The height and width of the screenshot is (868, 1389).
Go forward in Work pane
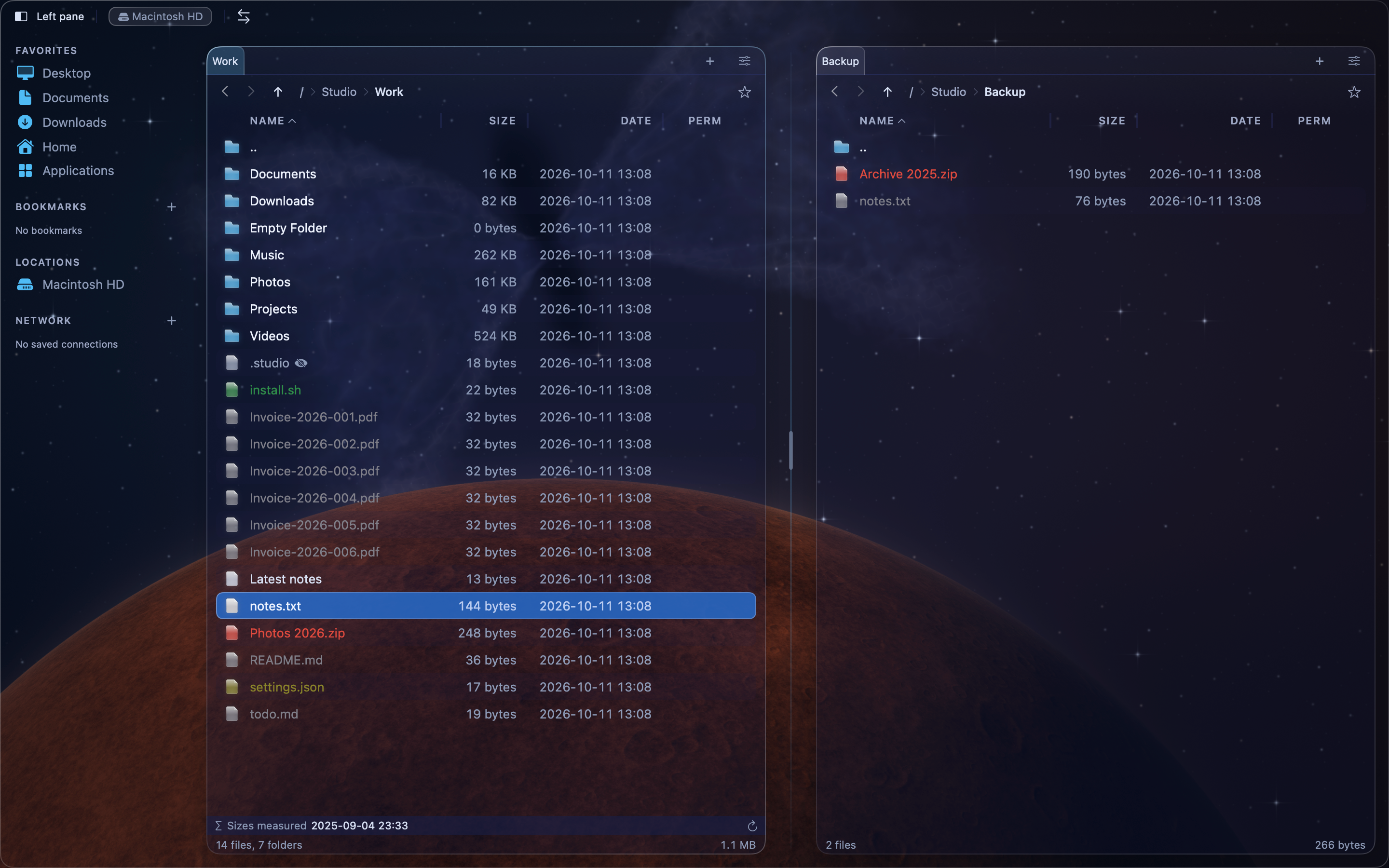[251, 92]
